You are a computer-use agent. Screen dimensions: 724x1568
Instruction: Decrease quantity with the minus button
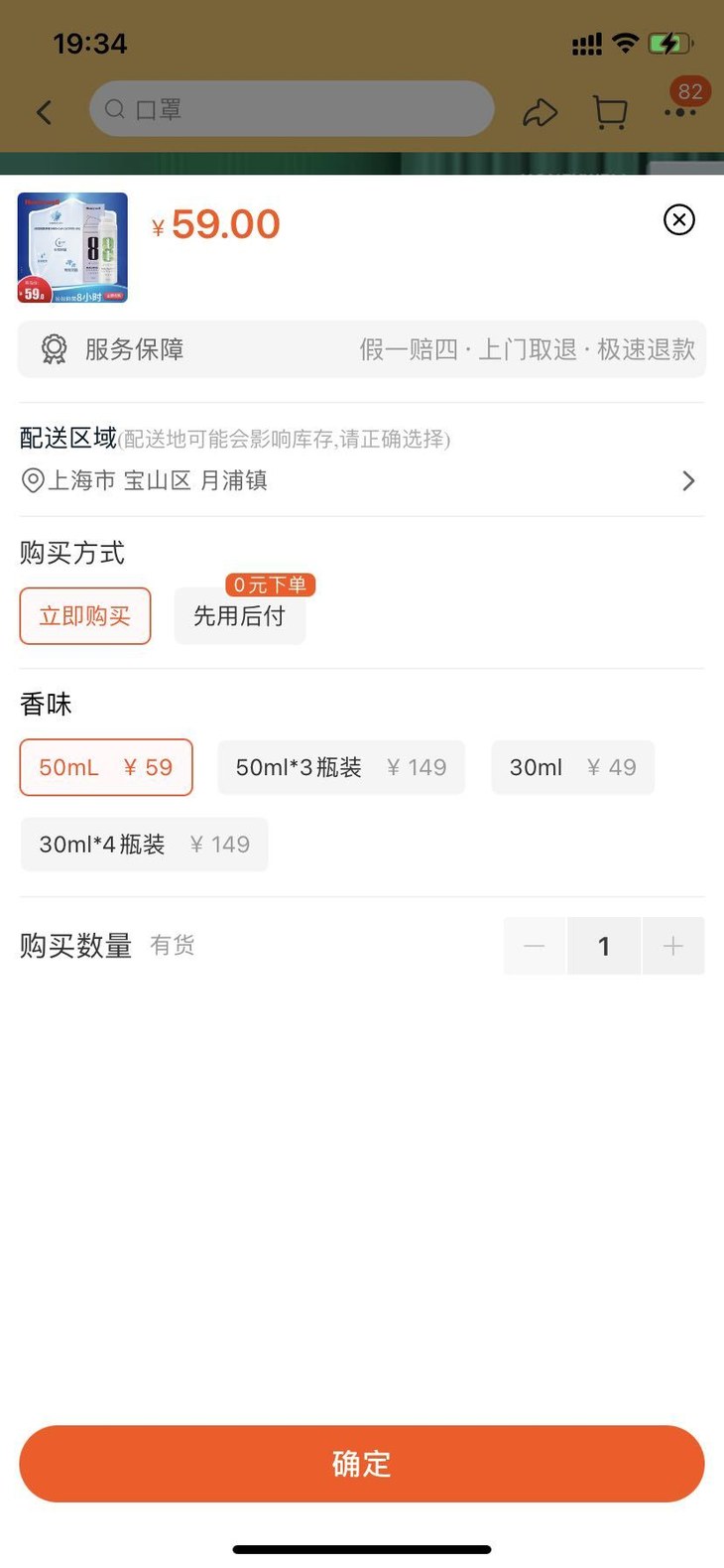(535, 946)
